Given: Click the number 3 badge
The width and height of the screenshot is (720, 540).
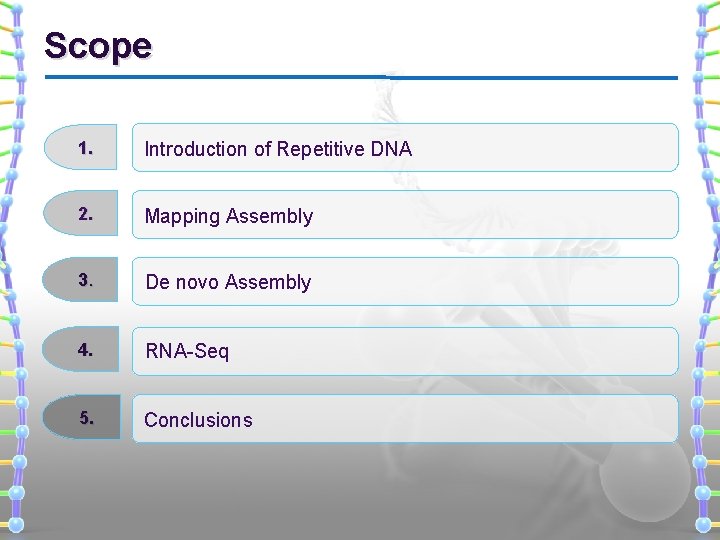Looking at the screenshot, I should pyautogui.click(x=84, y=282).
